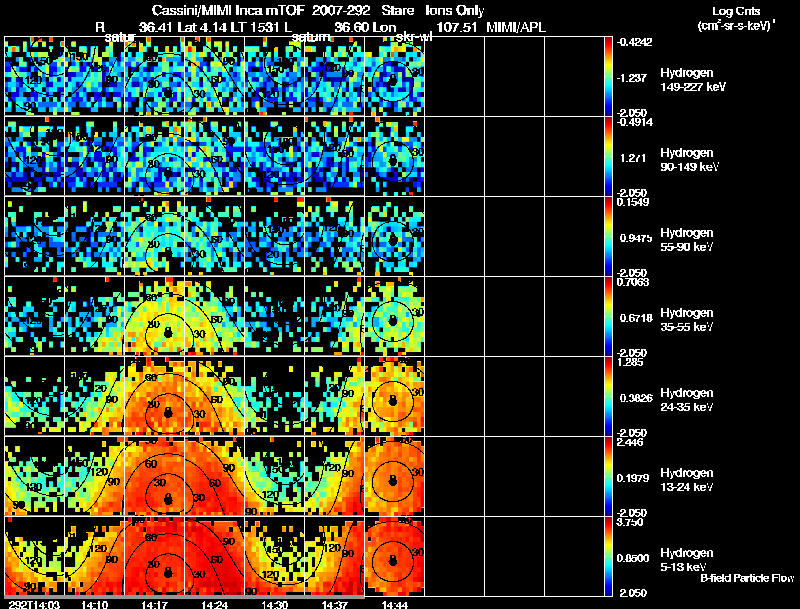Viewport: 800px width, 609px height.
Task: Click the 'Hydrogen 35-55 keV' row label
Action: point(687,320)
